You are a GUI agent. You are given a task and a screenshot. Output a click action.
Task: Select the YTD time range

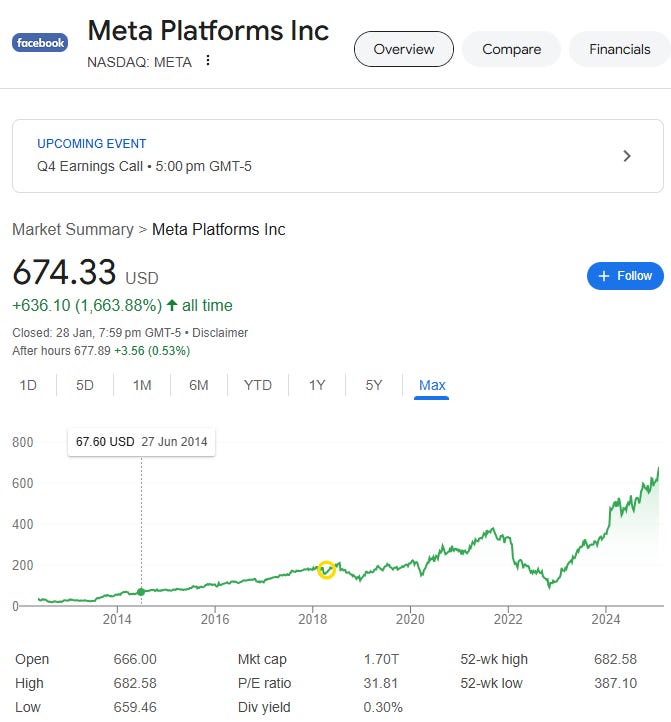(258, 385)
